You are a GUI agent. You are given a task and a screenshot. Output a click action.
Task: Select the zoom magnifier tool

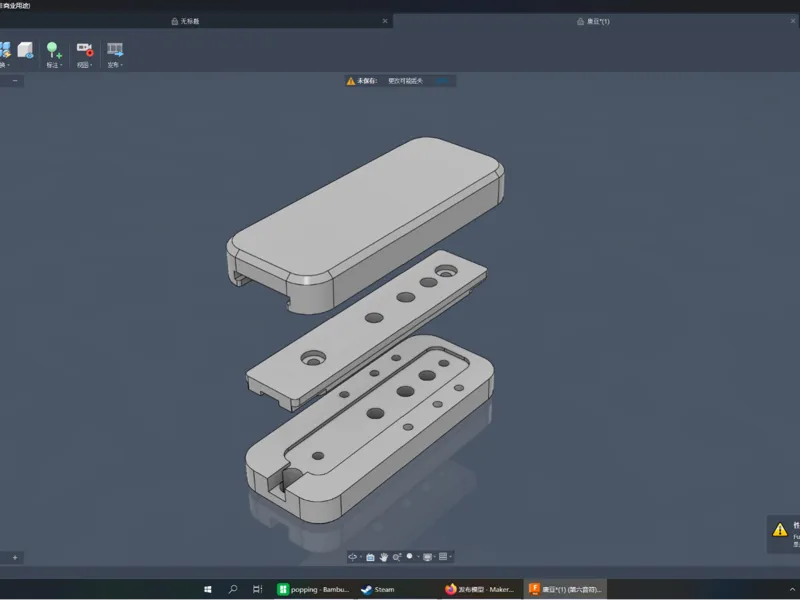pyautogui.click(x=396, y=557)
